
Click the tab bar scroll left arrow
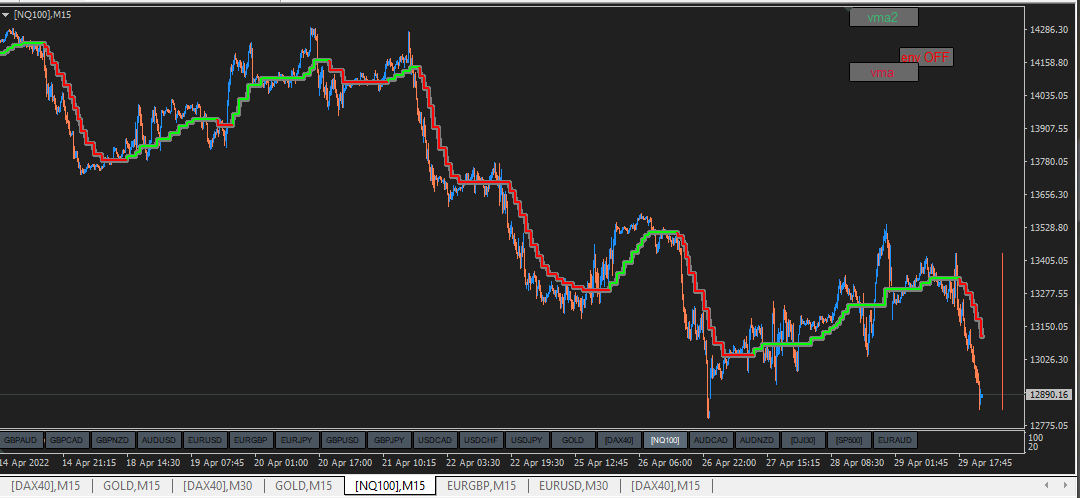tap(1046, 486)
